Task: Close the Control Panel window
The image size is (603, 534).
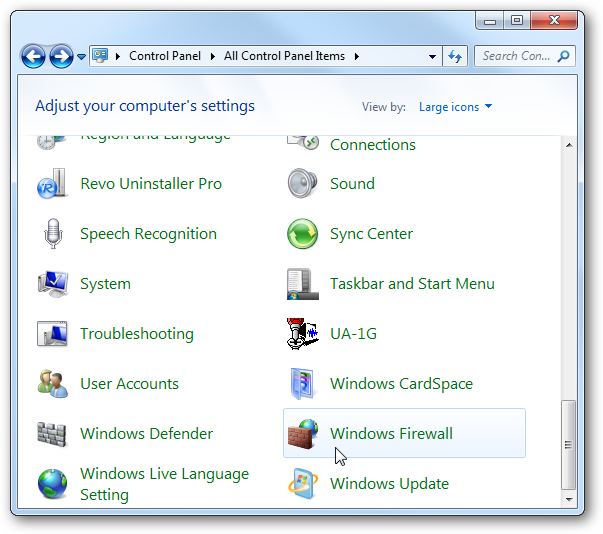Action: [554, 21]
